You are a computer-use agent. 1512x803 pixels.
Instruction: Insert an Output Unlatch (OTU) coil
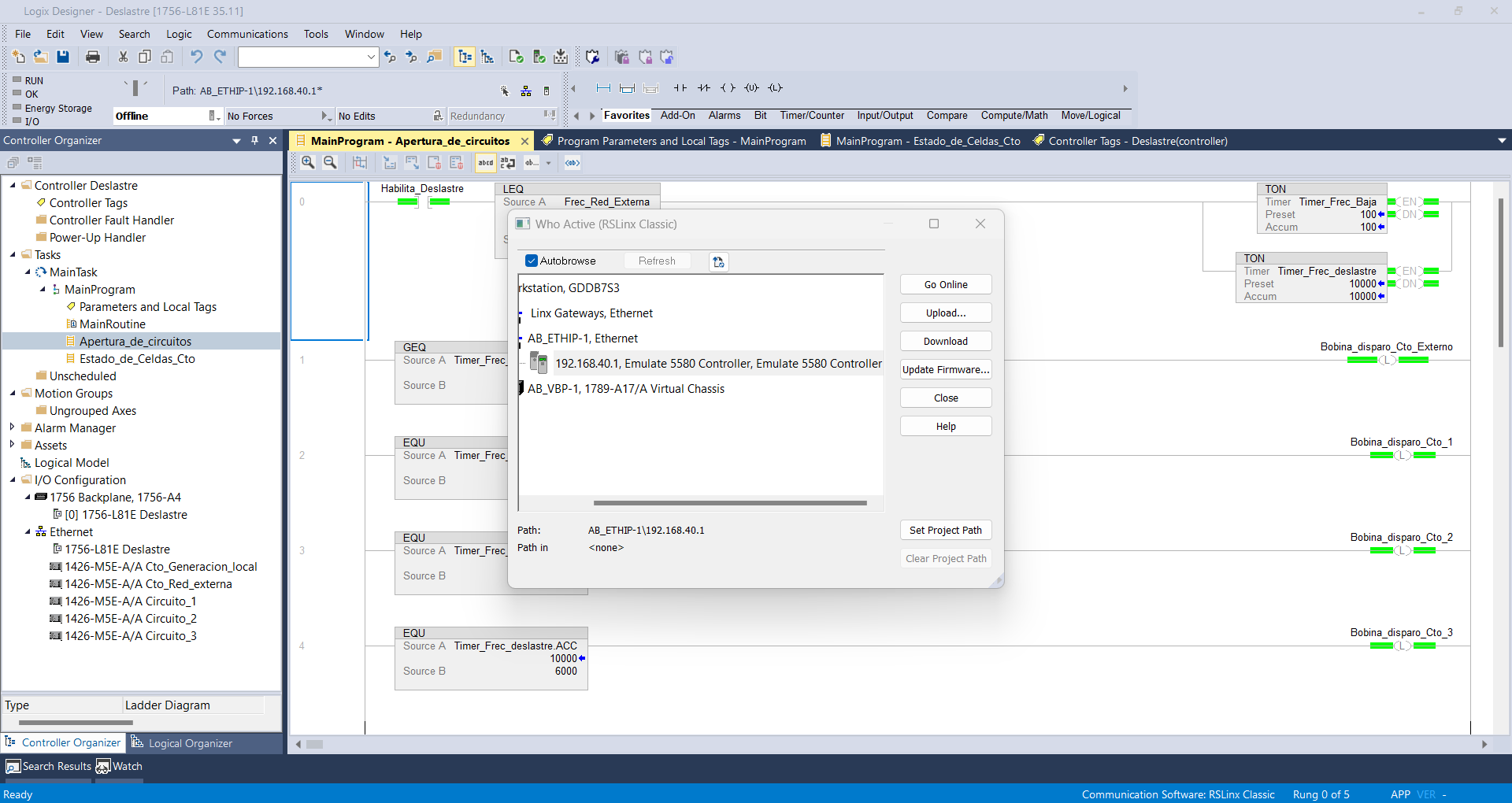(751, 88)
